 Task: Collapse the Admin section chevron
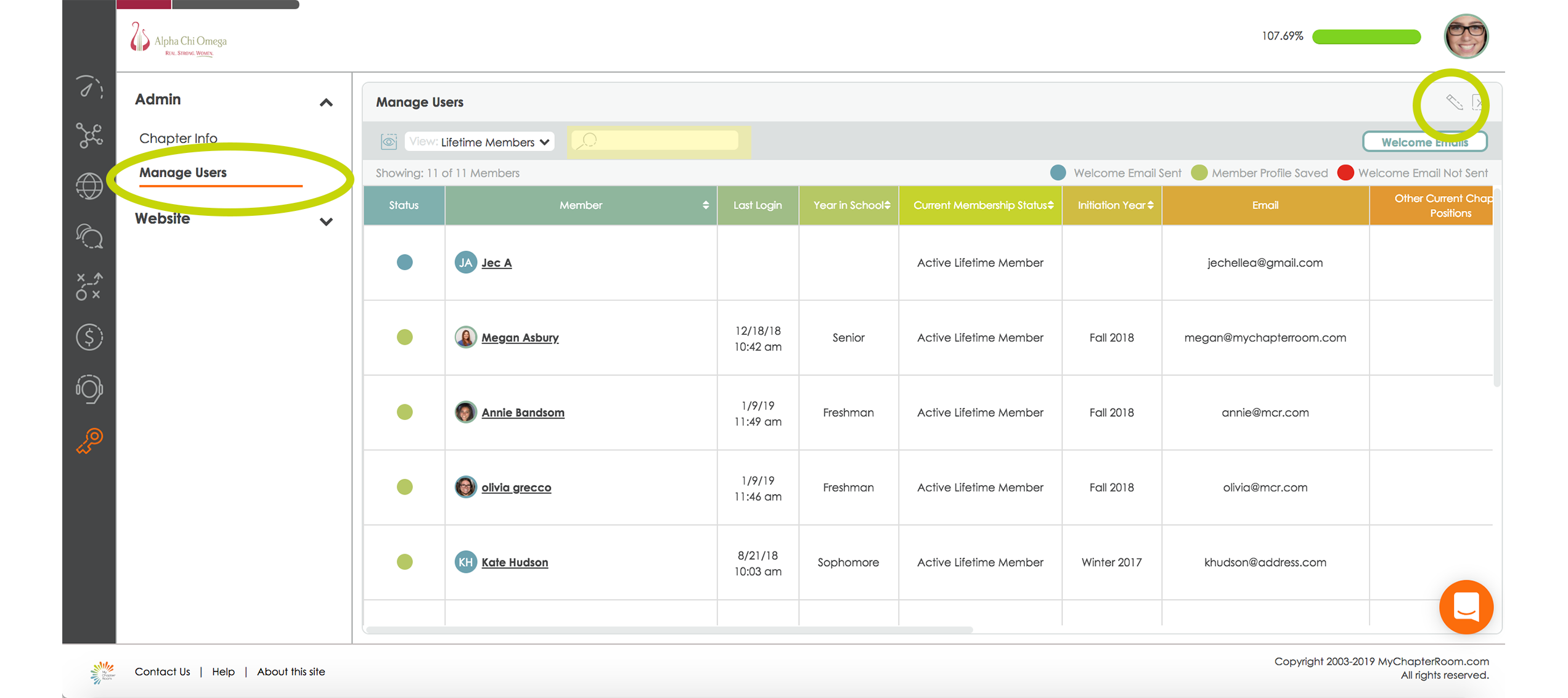(326, 102)
